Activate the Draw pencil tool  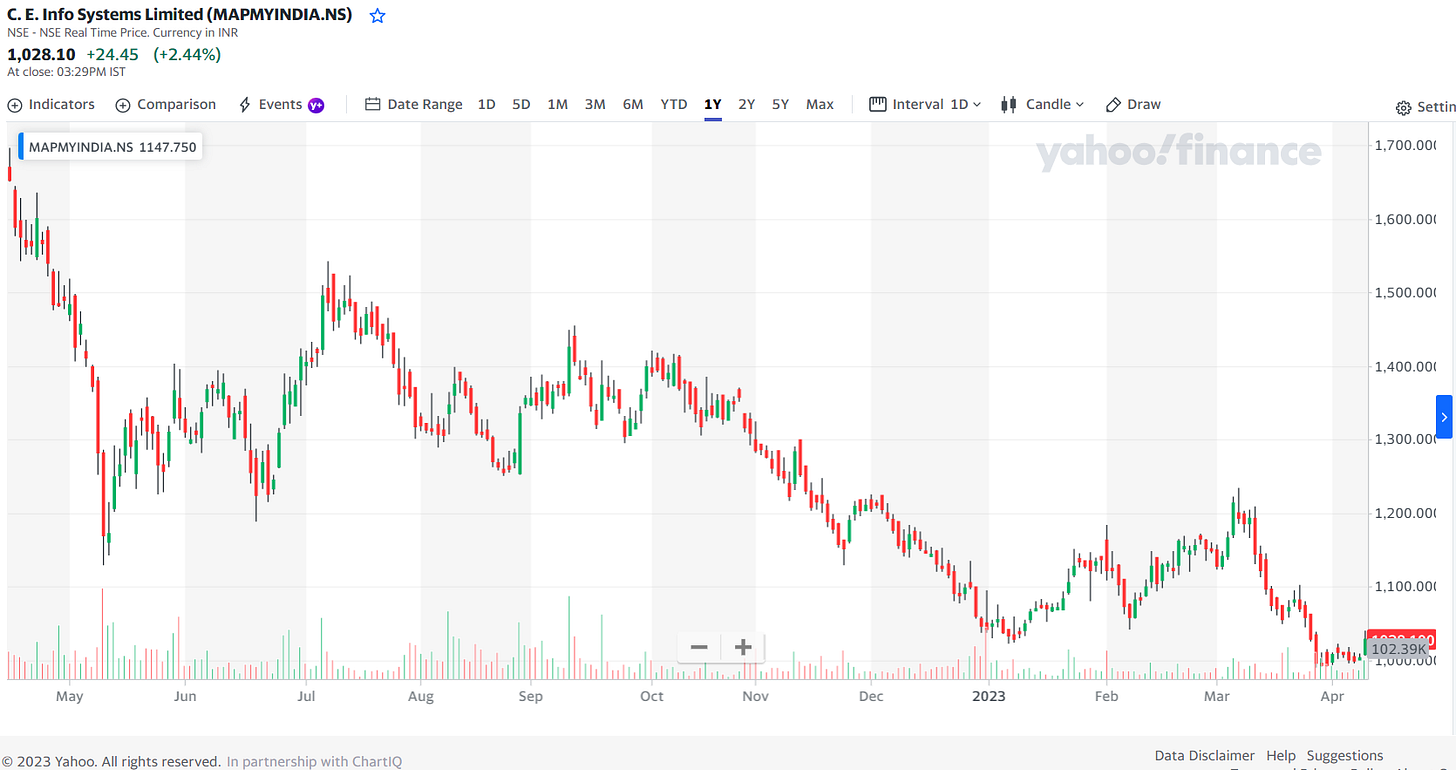pos(1133,104)
